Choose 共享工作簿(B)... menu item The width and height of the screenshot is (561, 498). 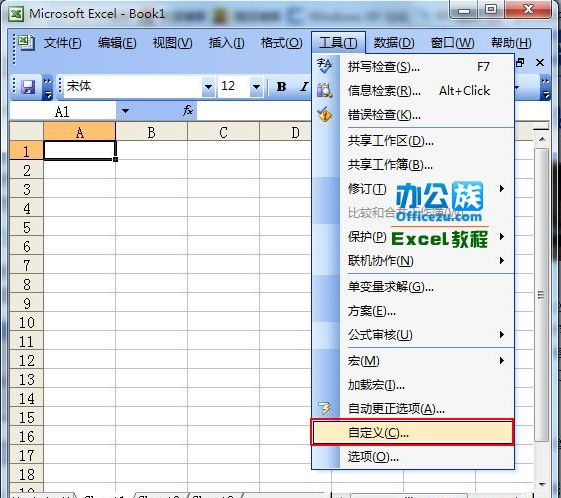point(413,165)
